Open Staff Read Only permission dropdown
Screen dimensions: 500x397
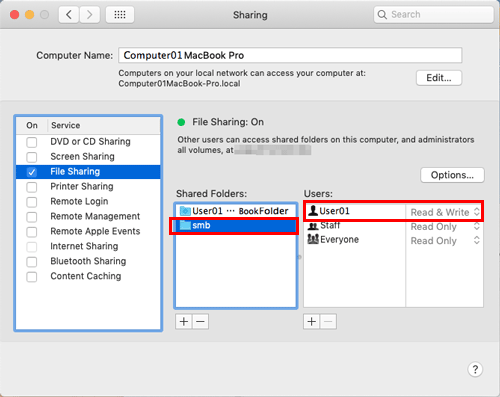(x=445, y=227)
